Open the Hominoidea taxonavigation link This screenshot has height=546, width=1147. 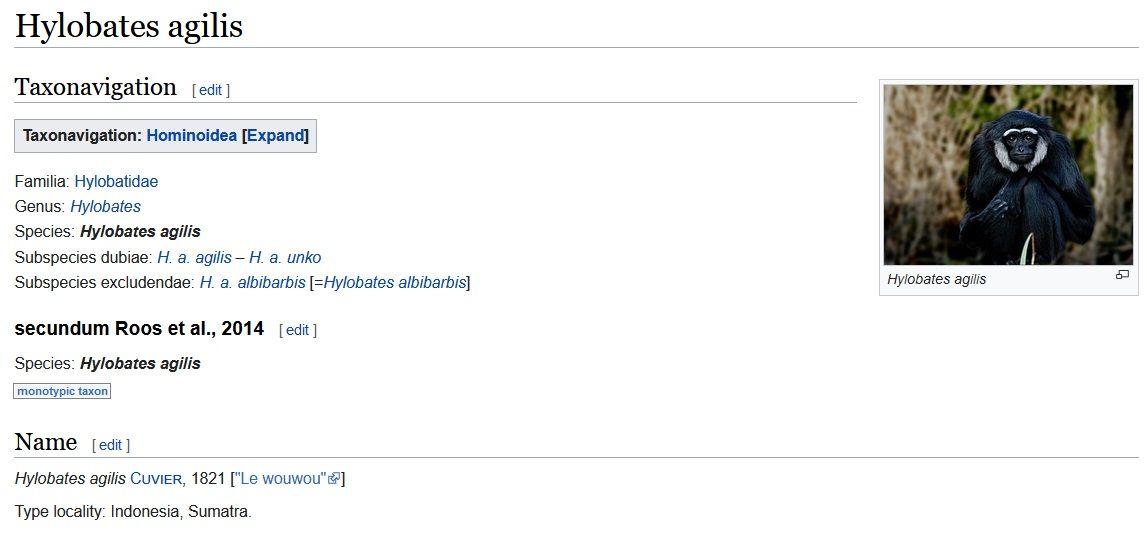(192, 135)
